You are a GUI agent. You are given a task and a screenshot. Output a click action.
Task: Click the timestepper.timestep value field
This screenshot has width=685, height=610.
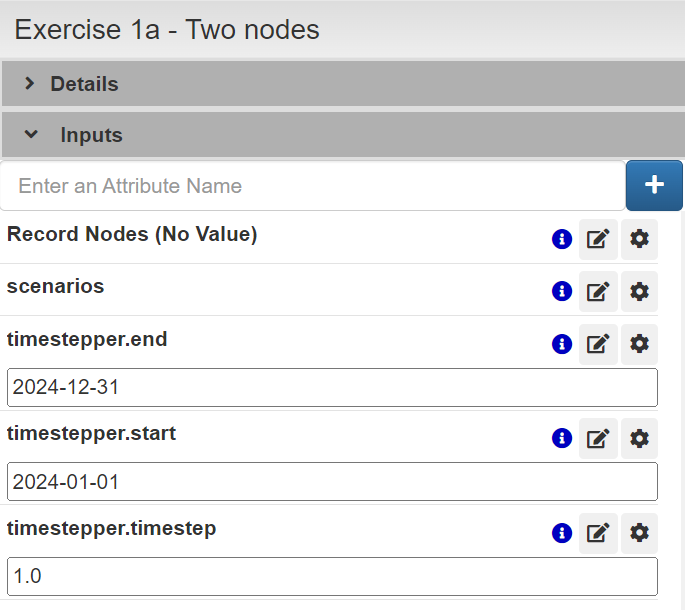pyautogui.click(x=332, y=577)
